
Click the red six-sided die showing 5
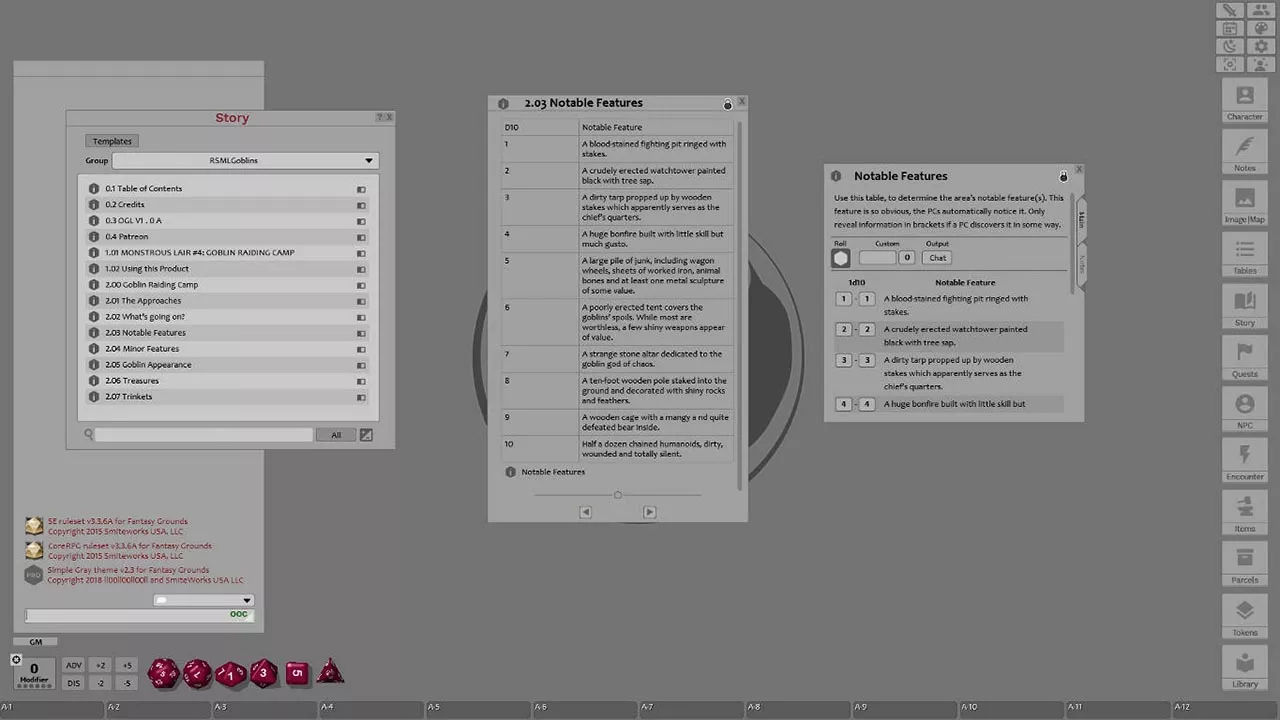[x=297, y=673]
